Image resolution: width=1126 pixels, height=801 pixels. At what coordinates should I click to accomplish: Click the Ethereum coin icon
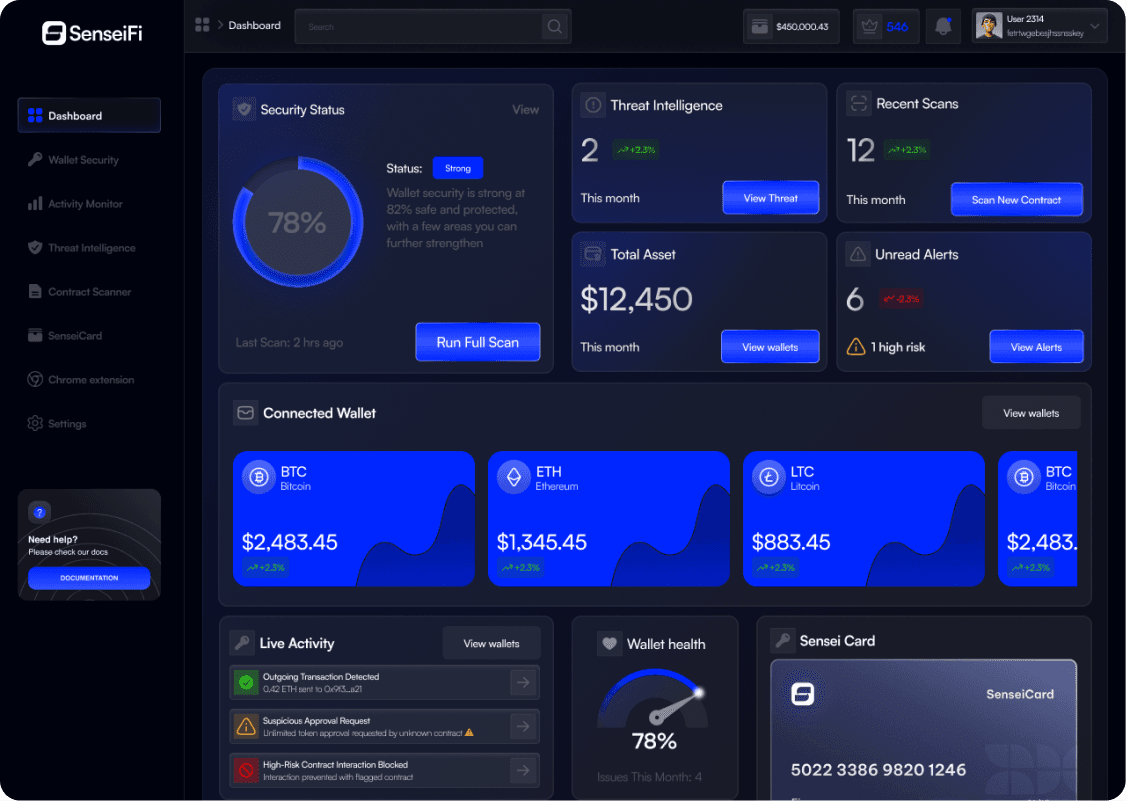pos(513,477)
